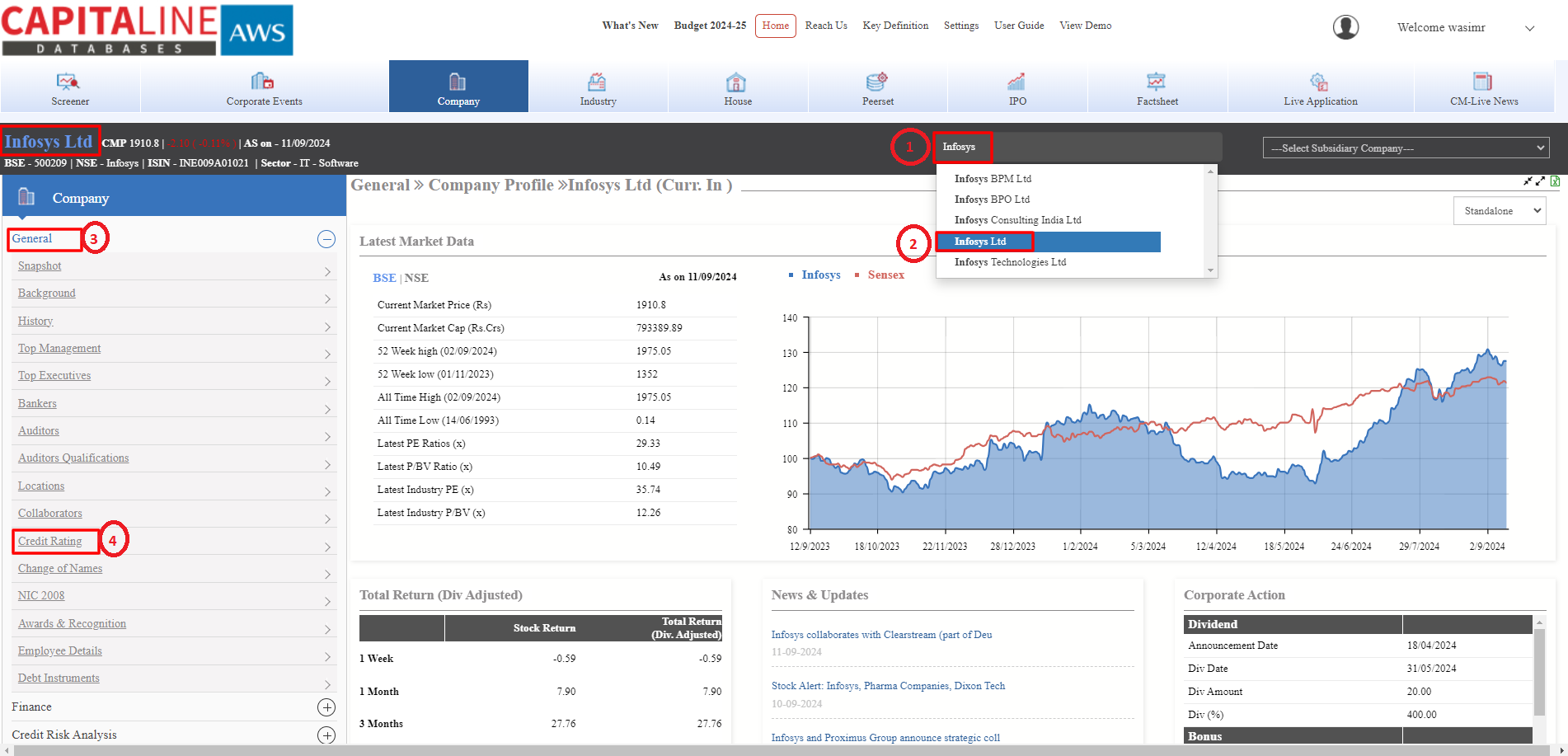Viewport: 1568px width, 756px height.
Task: Open the Peerset module icon
Action: 877,81
